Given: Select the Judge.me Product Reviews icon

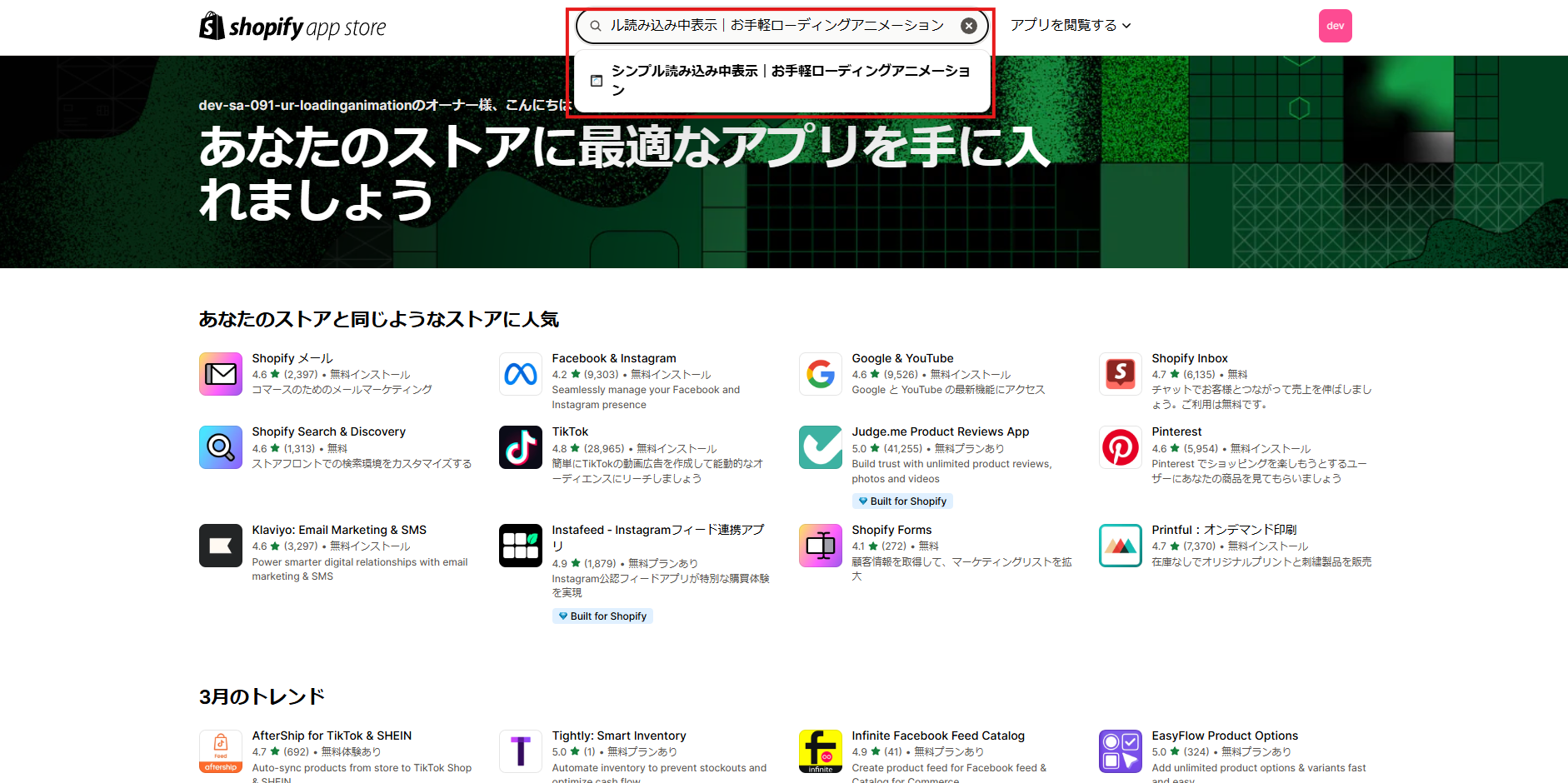Looking at the screenshot, I should pos(820,447).
